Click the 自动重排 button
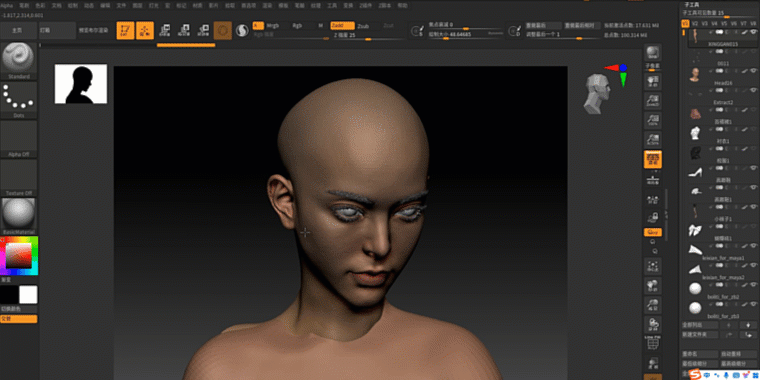This screenshot has width=760, height=380. 739,354
